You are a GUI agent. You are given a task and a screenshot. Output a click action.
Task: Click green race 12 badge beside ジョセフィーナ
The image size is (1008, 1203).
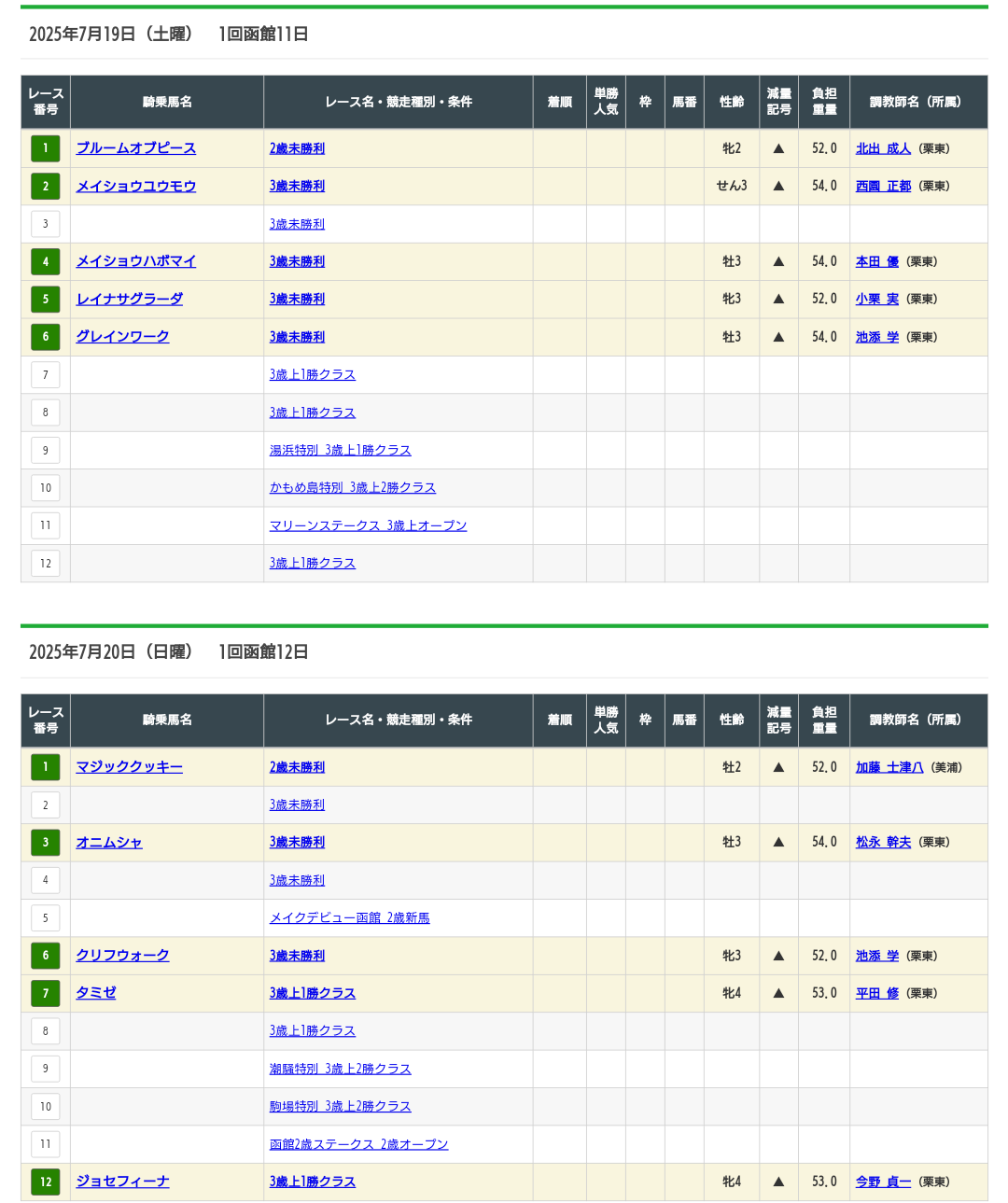tap(45, 1182)
